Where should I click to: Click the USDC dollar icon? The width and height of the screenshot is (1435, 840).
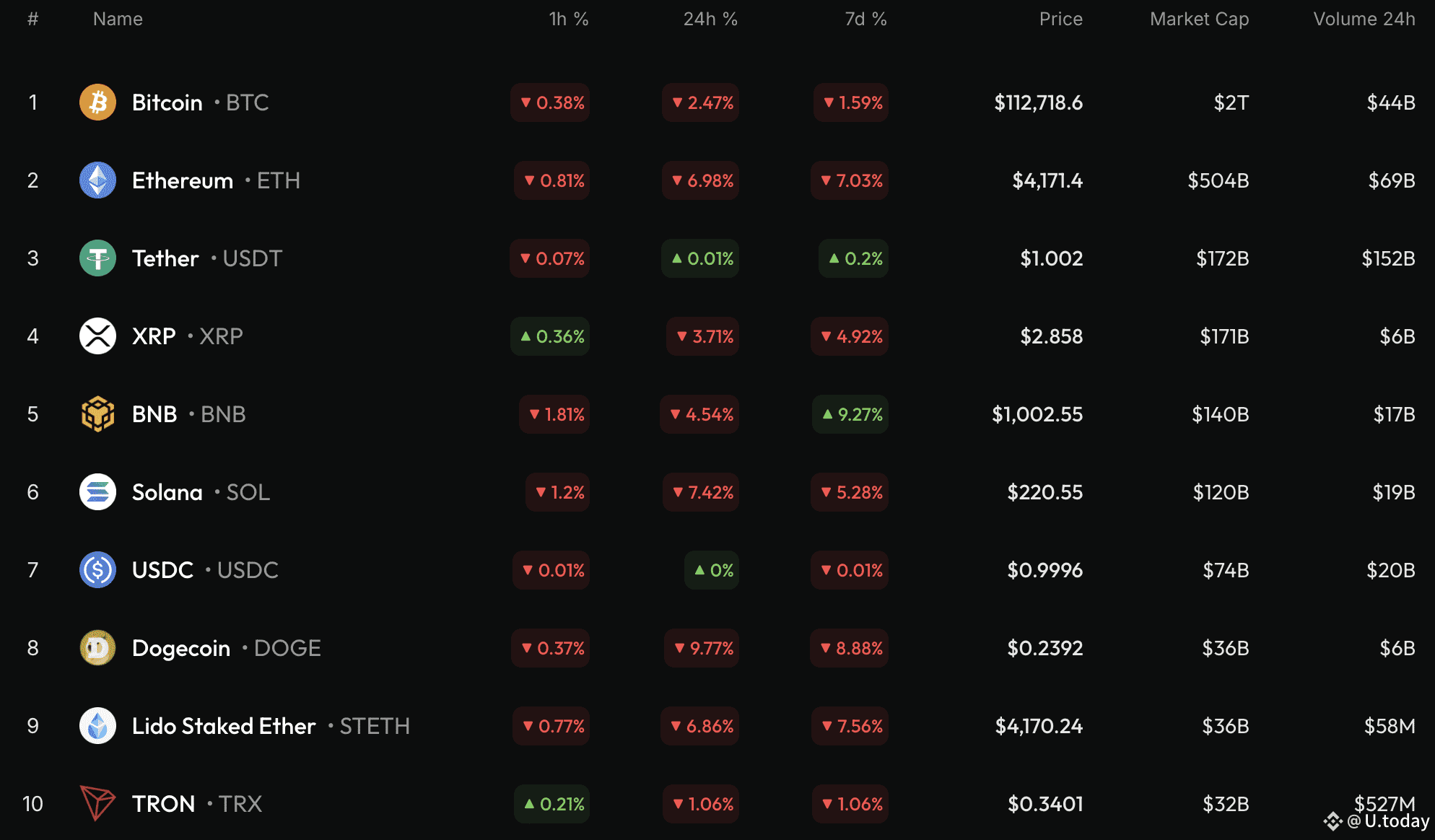[x=97, y=570]
